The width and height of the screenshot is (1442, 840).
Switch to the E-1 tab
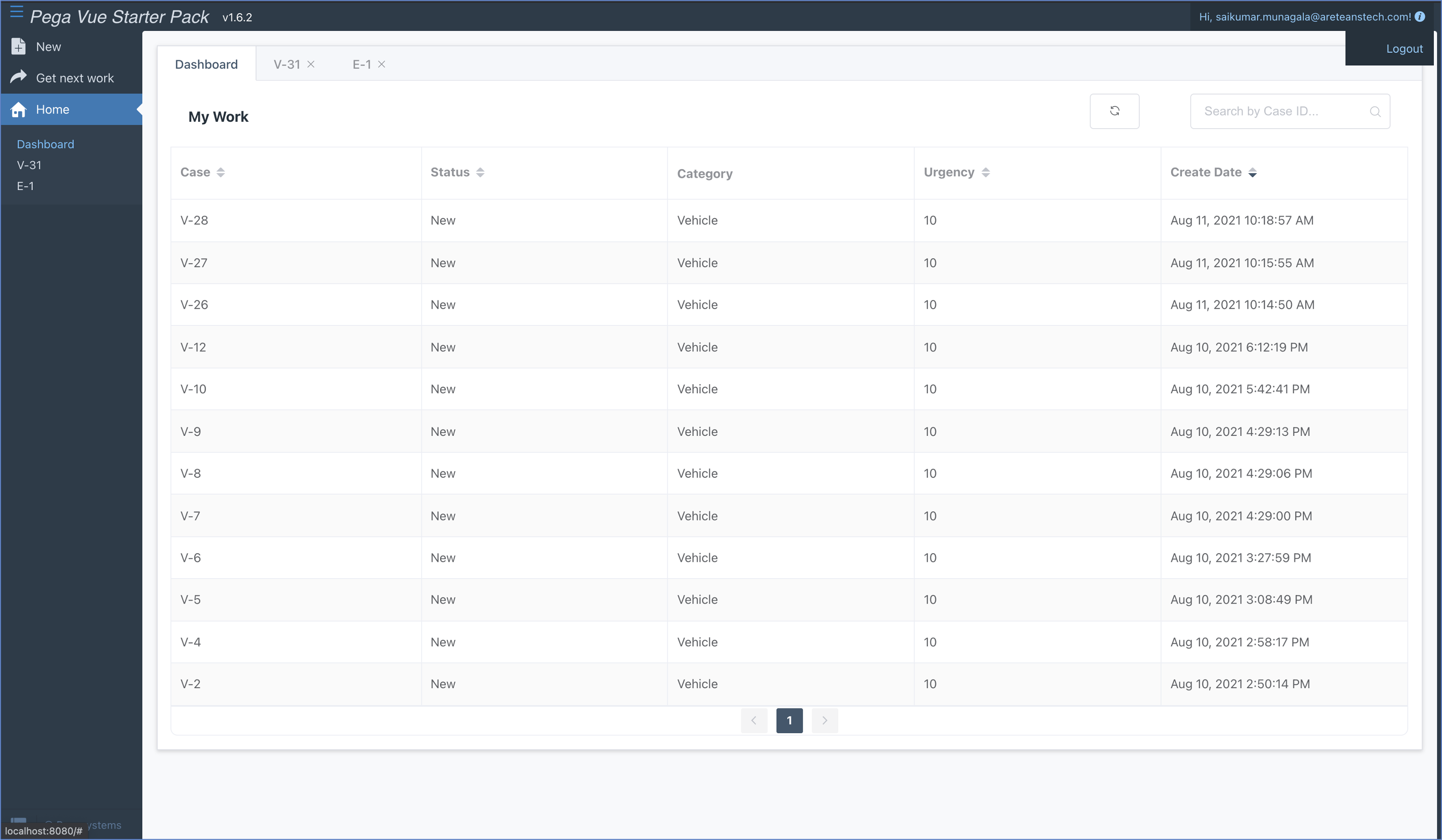361,64
